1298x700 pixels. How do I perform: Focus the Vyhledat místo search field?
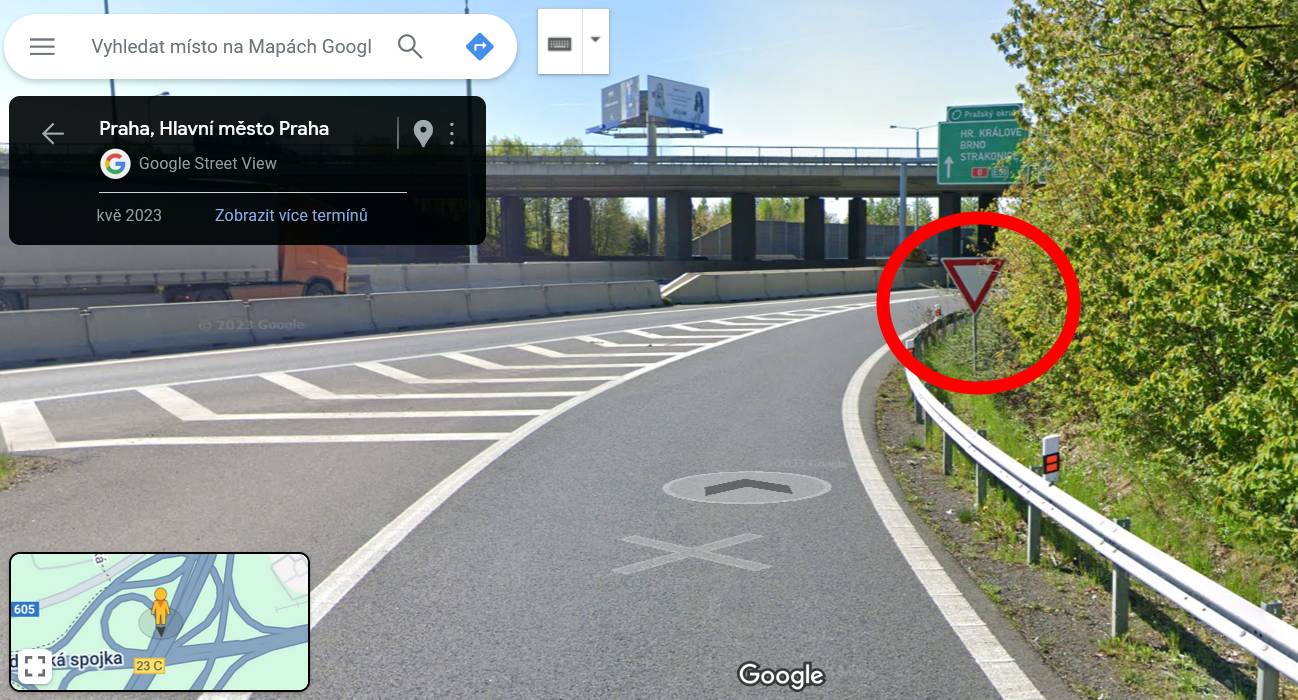232,46
